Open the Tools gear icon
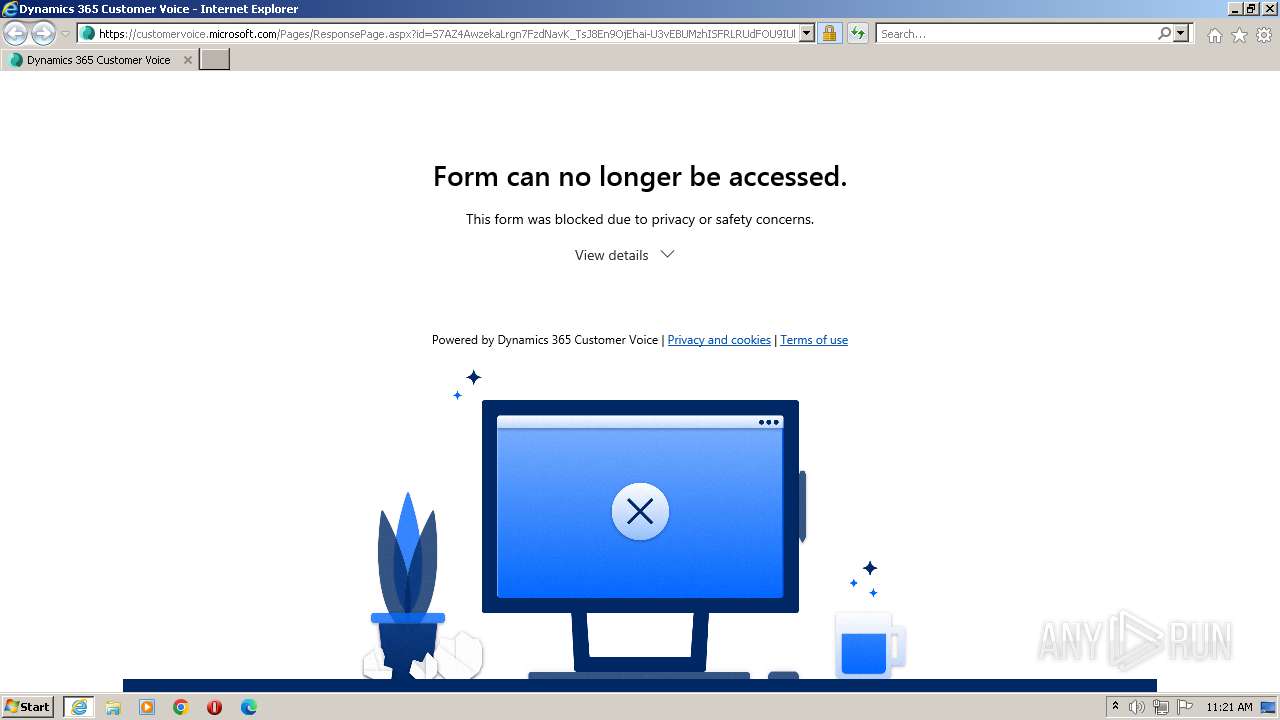The height and width of the screenshot is (720, 1280). [1264, 35]
